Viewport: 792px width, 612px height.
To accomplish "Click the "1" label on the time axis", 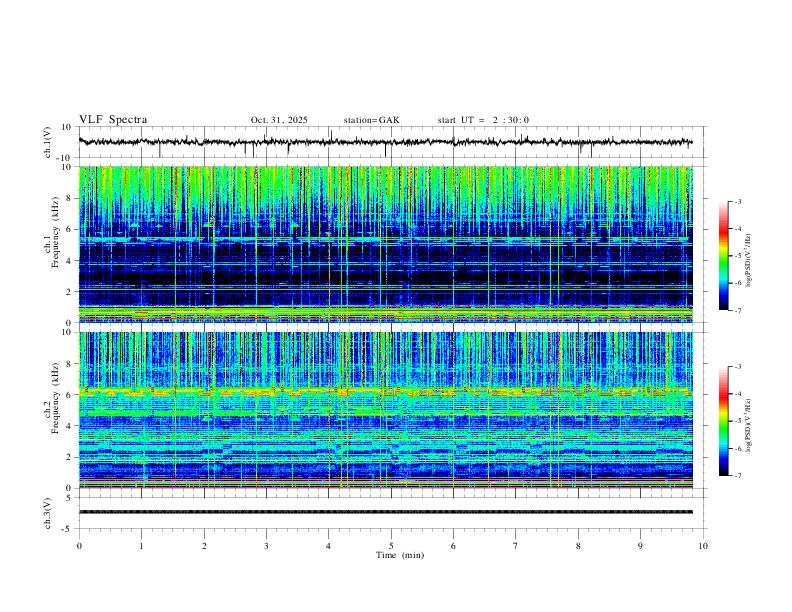I will (x=141, y=546).
